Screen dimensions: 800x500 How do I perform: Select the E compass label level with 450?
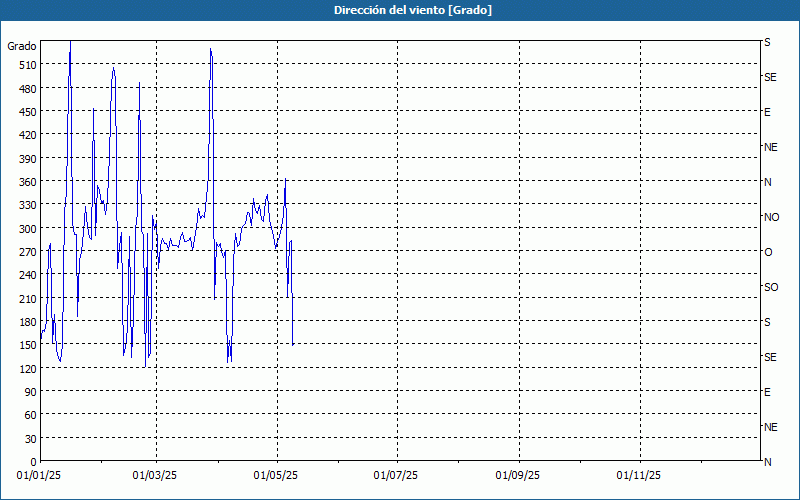click(x=767, y=112)
